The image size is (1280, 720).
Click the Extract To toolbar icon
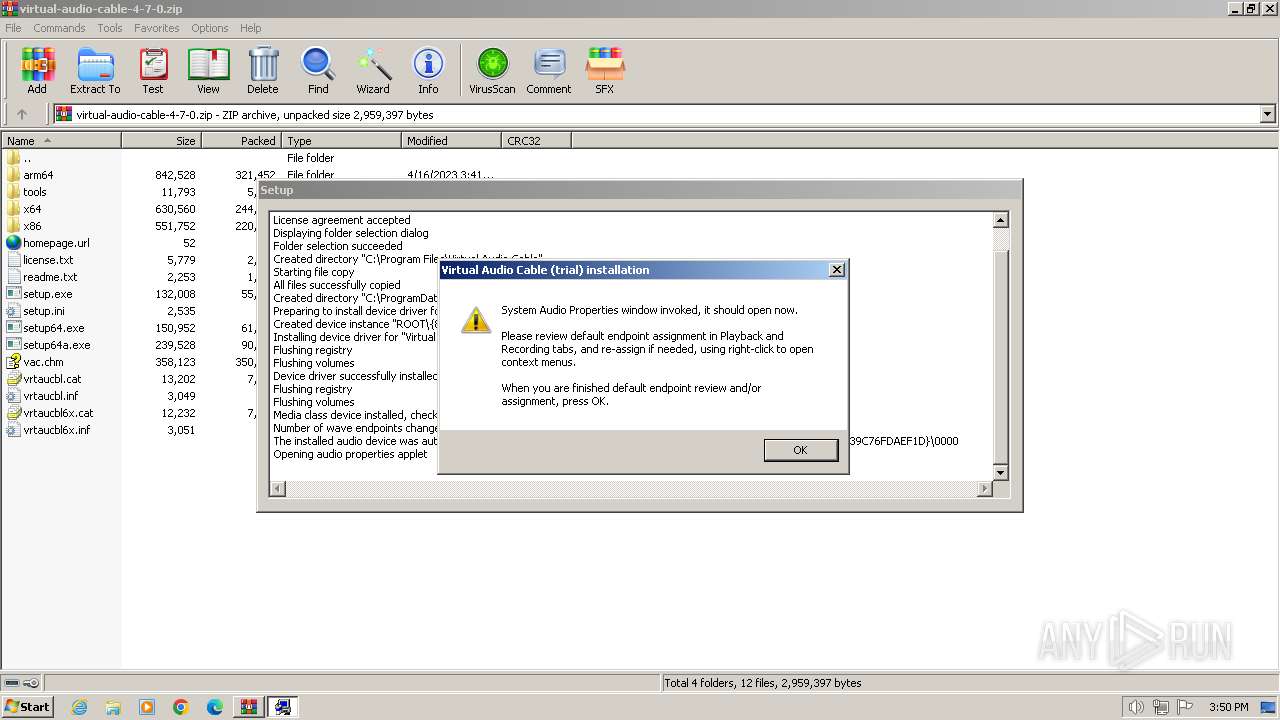(x=95, y=71)
